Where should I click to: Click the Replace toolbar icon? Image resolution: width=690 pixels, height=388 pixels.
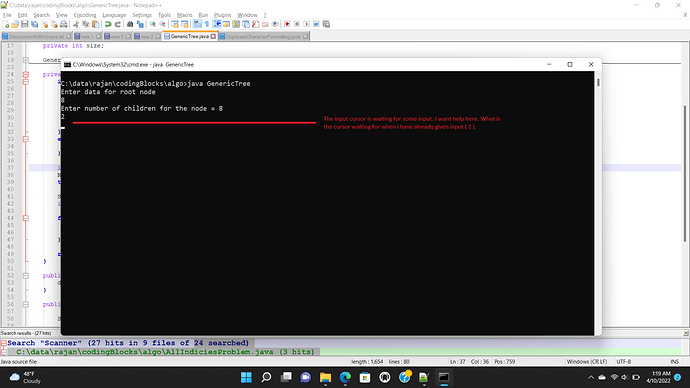[x=140, y=24]
